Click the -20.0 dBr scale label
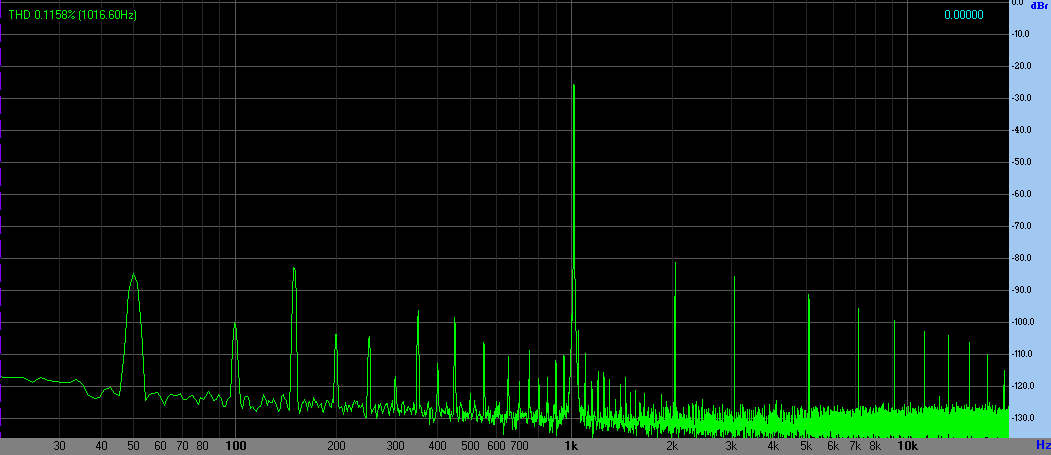The width and height of the screenshot is (1051, 455). click(1021, 66)
